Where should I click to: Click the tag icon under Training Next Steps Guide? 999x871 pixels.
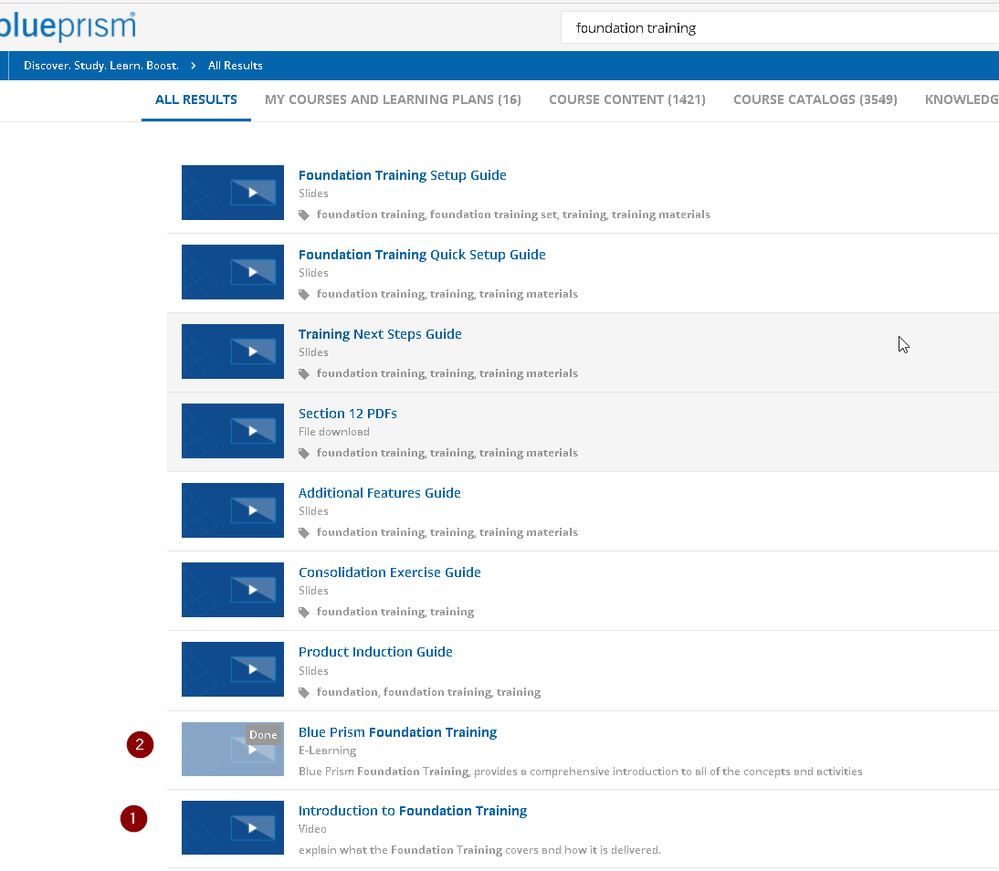coord(304,374)
